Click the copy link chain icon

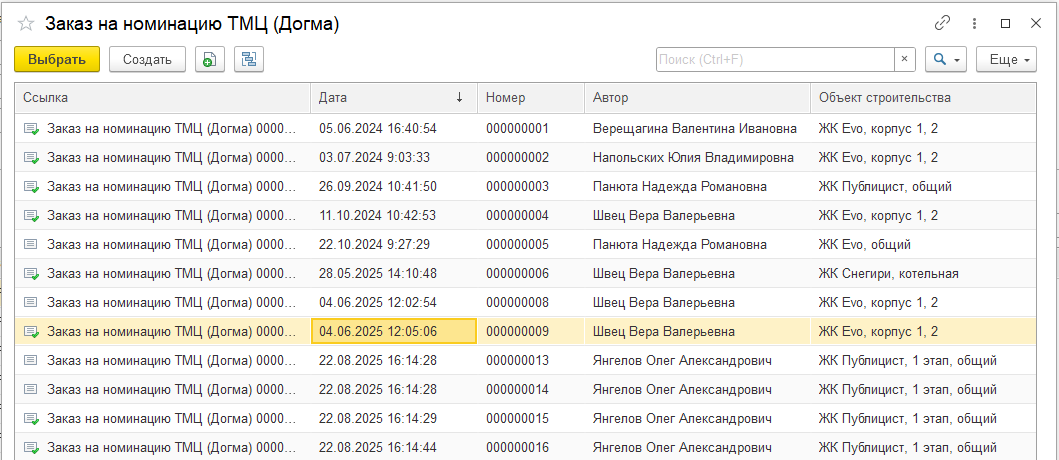pyautogui.click(x=942, y=23)
